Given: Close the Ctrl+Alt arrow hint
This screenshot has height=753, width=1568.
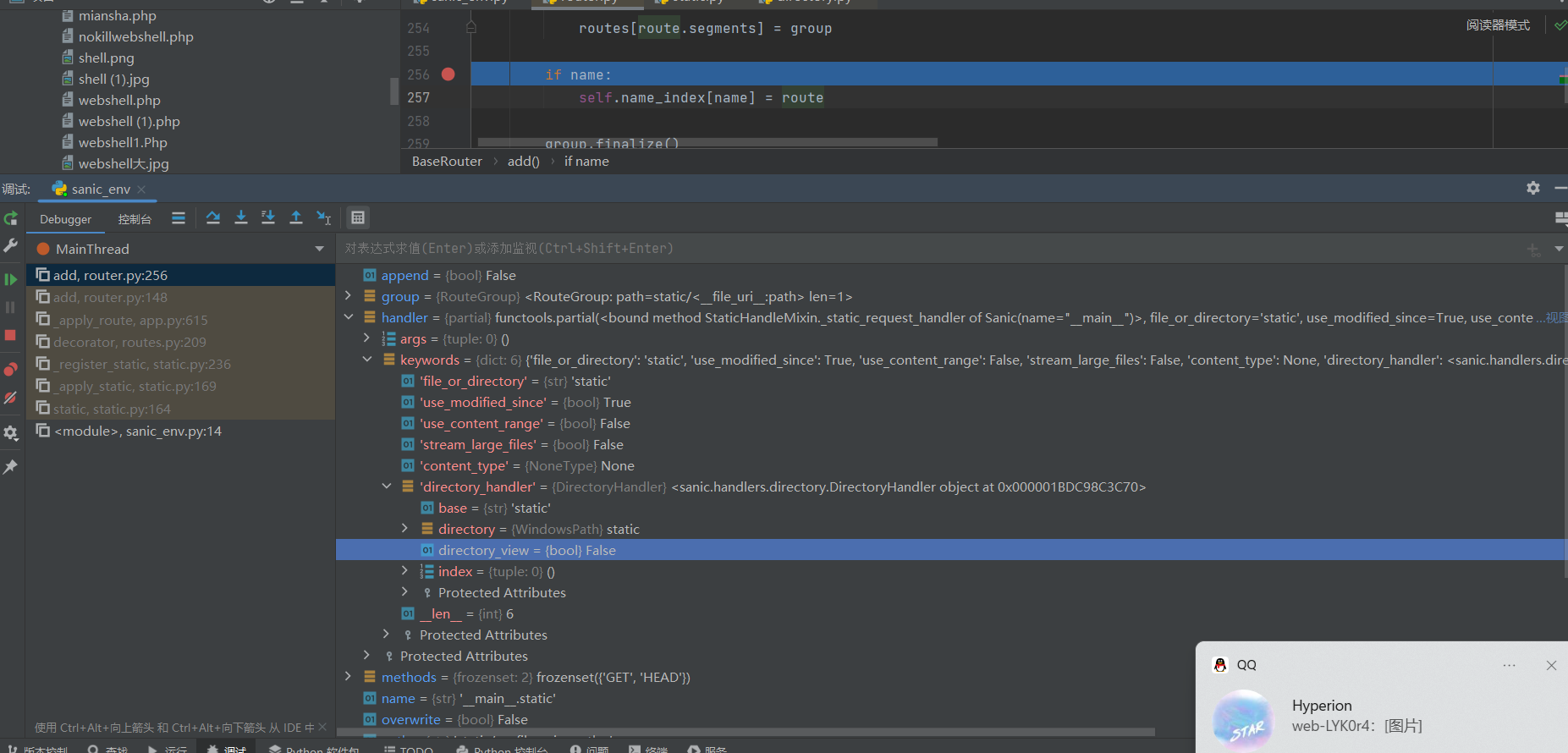Looking at the screenshot, I should tap(322, 727).
